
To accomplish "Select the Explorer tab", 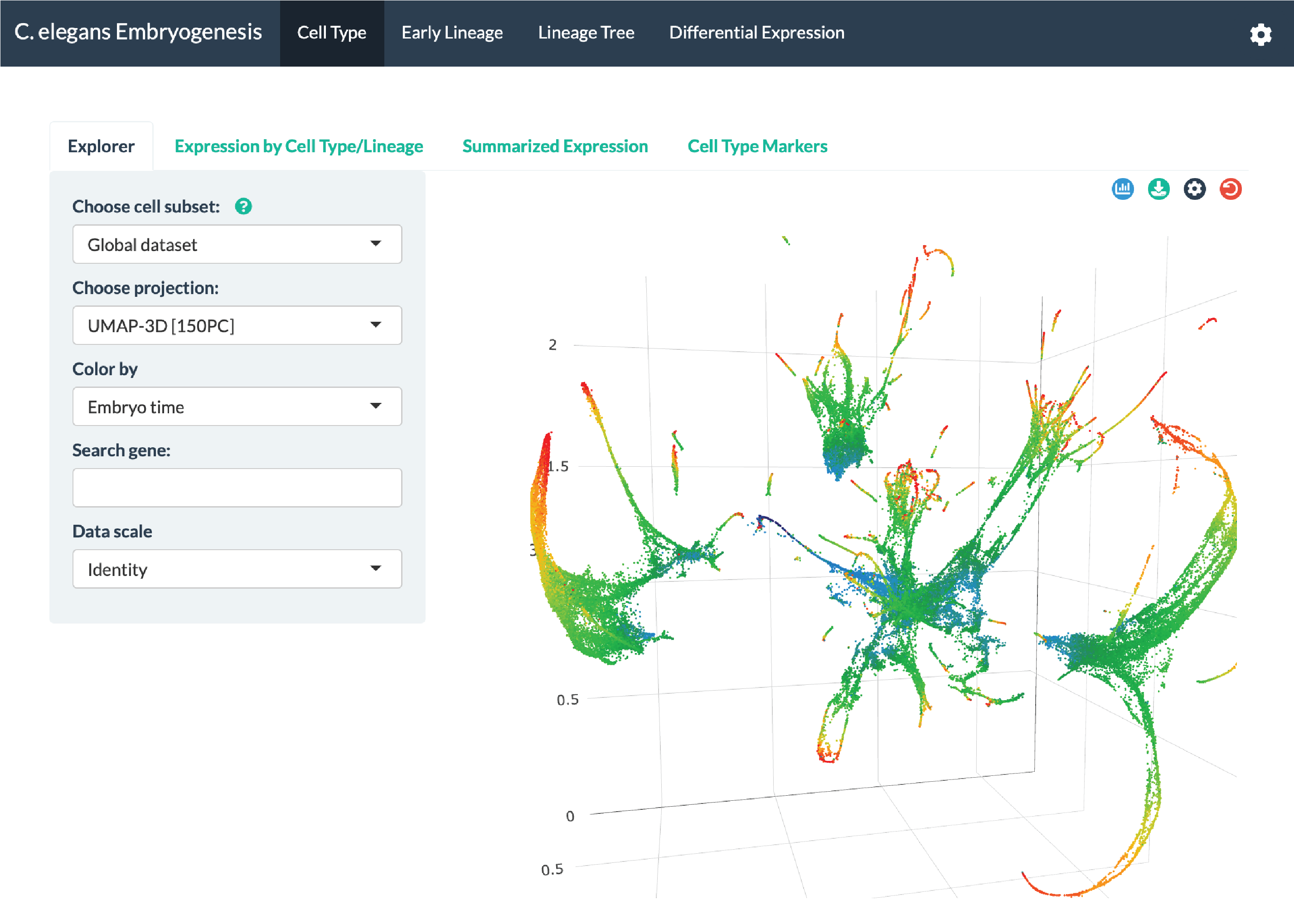I will tap(101, 146).
